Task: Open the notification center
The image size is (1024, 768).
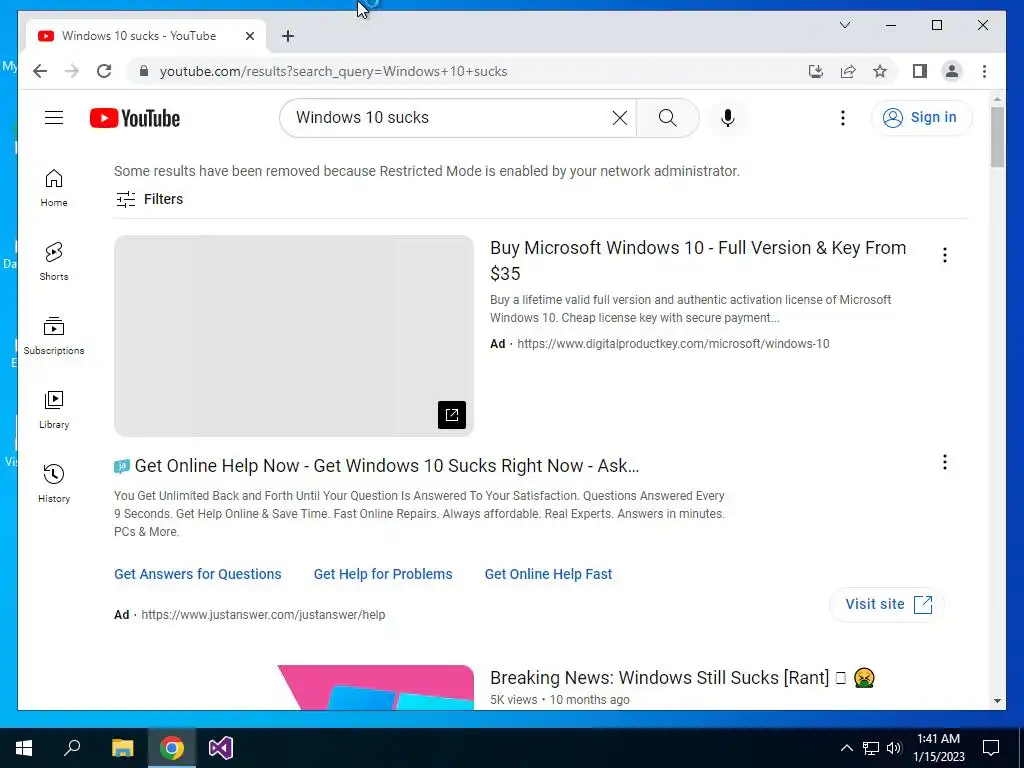Action: click(x=991, y=748)
